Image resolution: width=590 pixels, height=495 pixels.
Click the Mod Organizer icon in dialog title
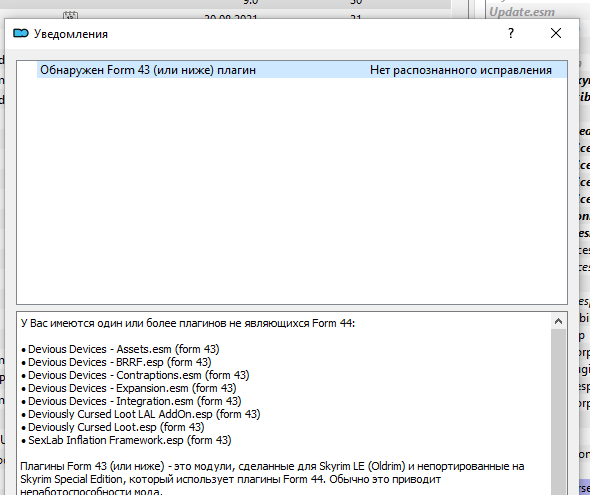point(21,34)
